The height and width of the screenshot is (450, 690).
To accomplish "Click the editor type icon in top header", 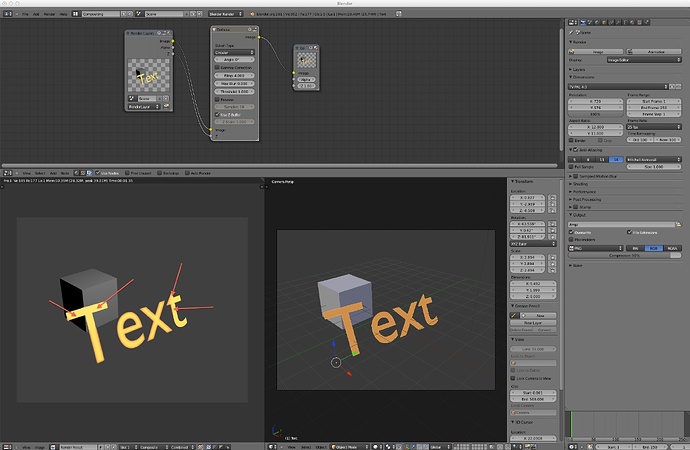I will pos(7,14).
